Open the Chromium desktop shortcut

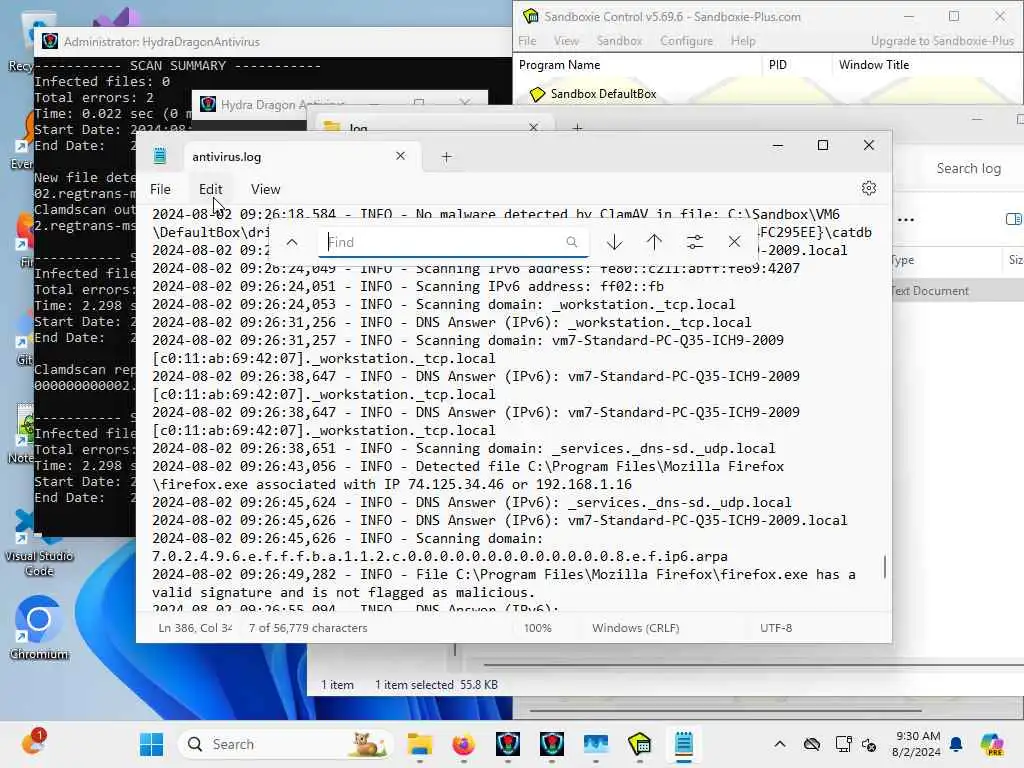pos(39,627)
